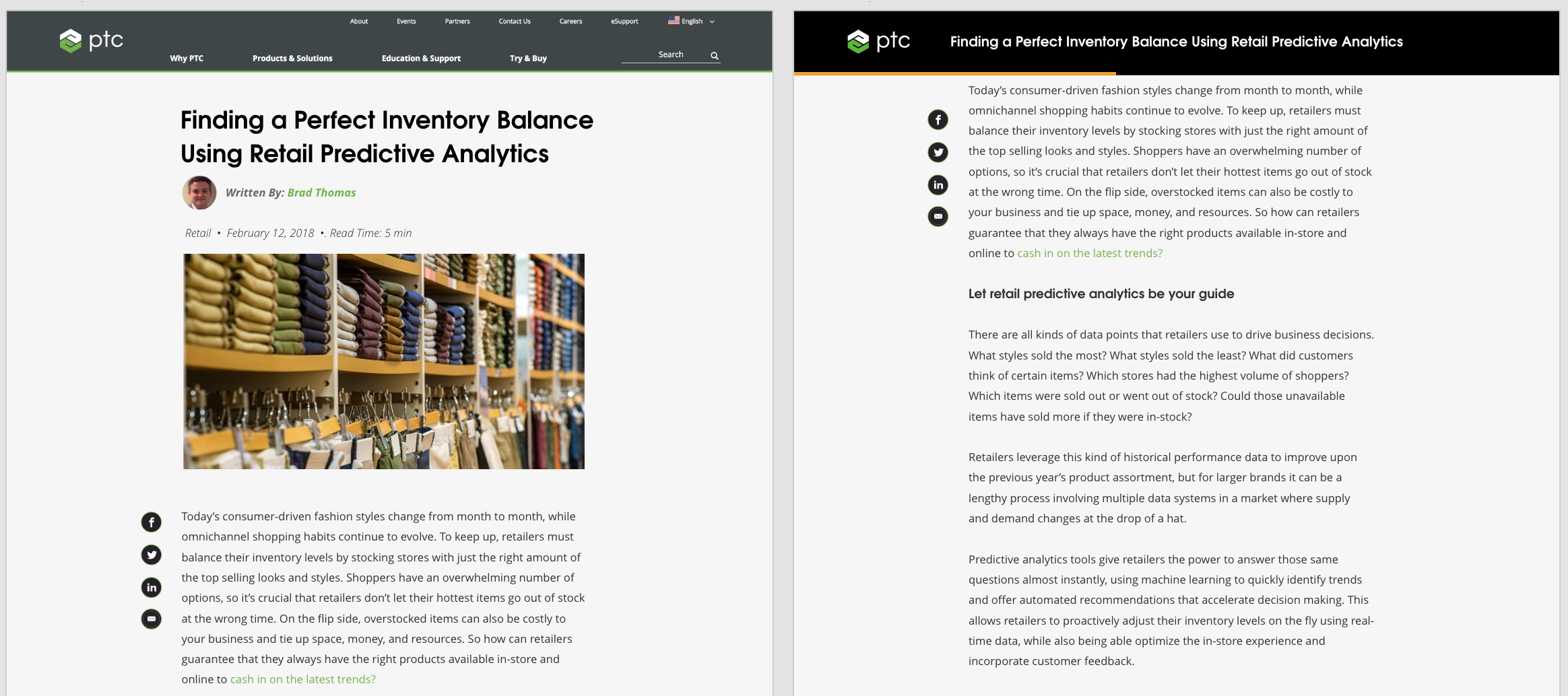Viewport: 1568px width, 696px height.
Task: Click the Facebook share icon in right page
Action: [x=938, y=120]
